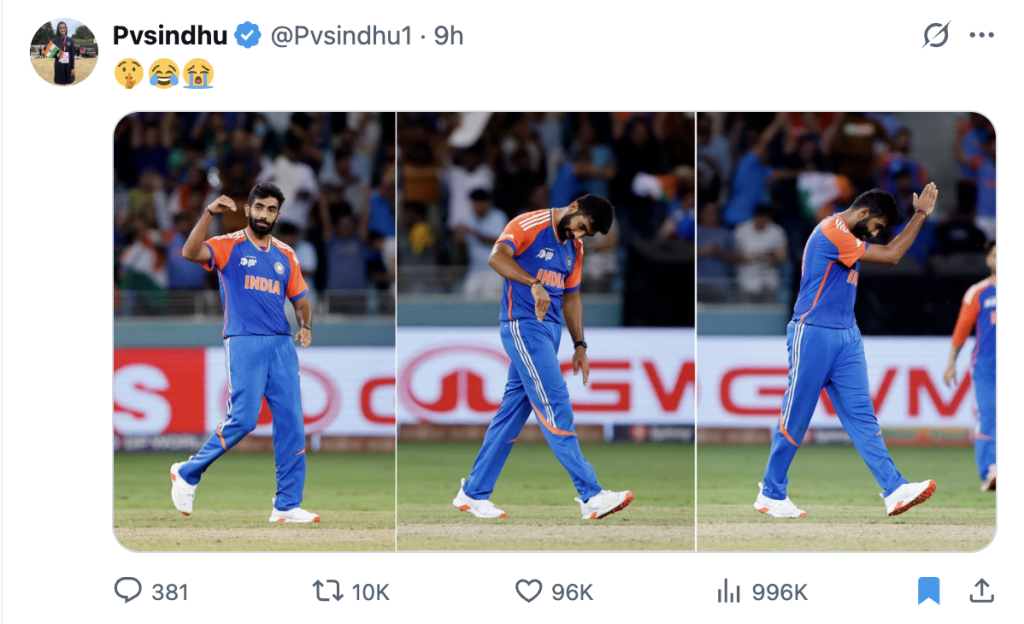
Task: Toggle the blue bookmark icon
Action: (929, 591)
